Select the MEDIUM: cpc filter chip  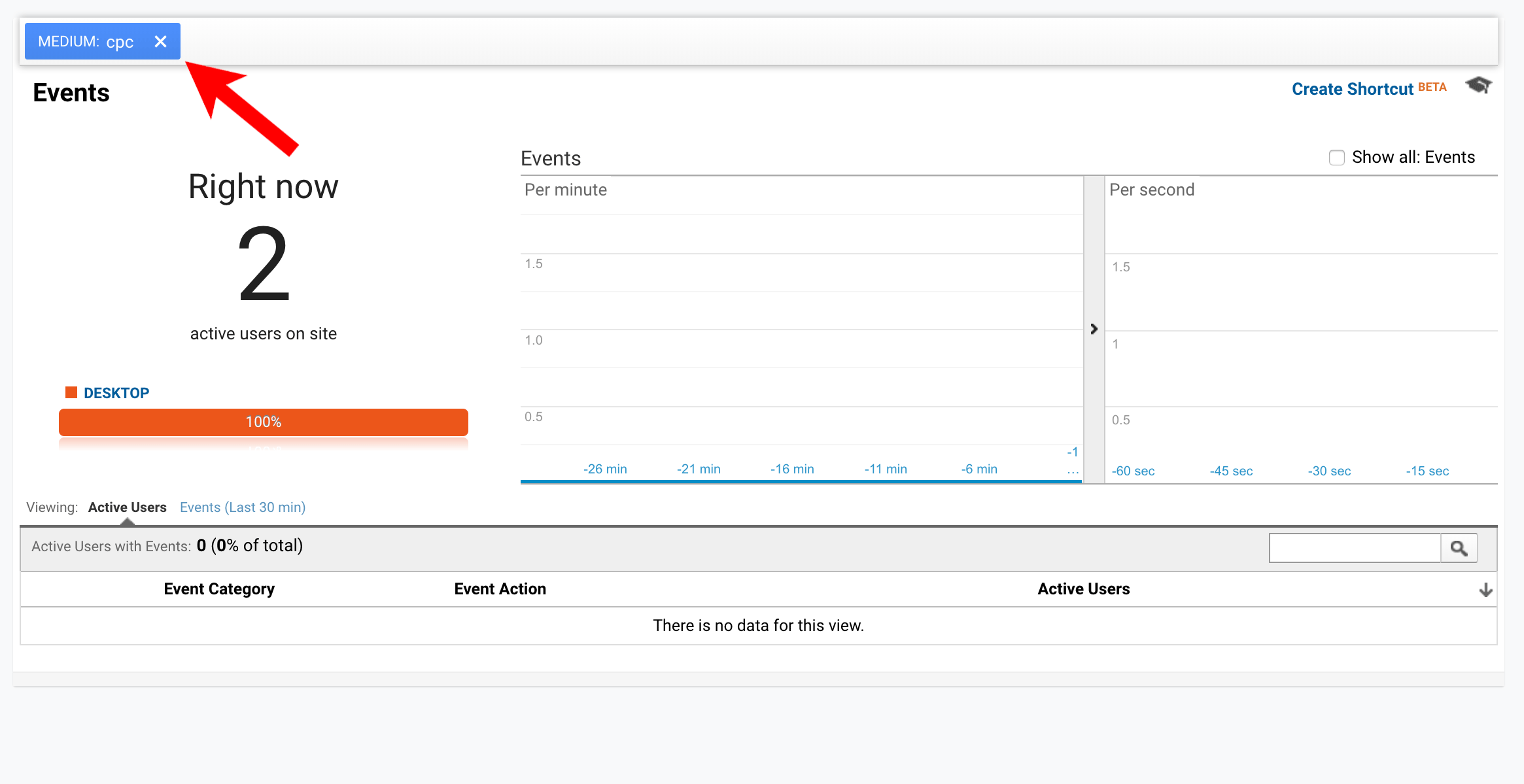click(85, 41)
